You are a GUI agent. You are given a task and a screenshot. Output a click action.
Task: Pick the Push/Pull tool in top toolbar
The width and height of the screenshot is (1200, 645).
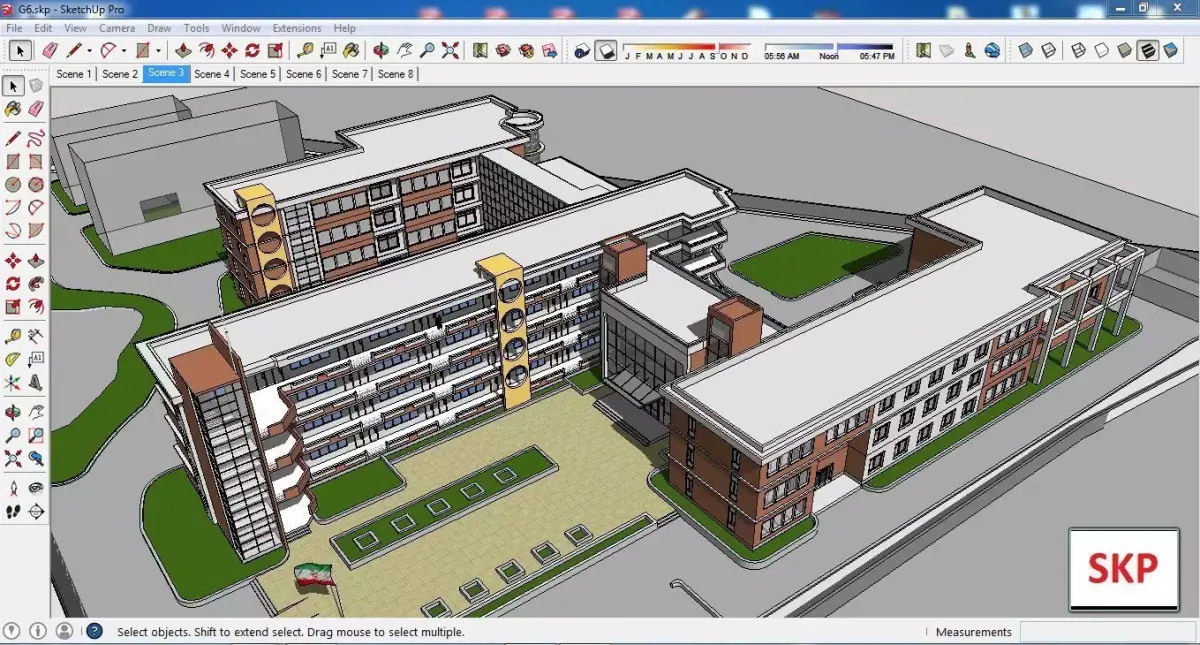(x=183, y=50)
